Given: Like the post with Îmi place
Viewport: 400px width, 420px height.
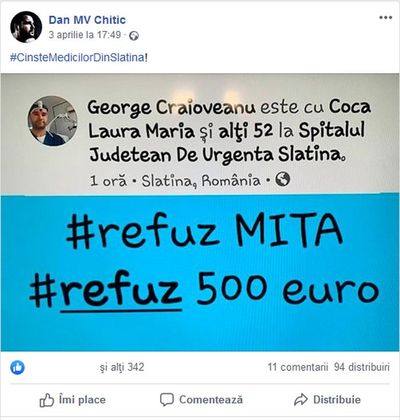Looking at the screenshot, I should 73,400.
